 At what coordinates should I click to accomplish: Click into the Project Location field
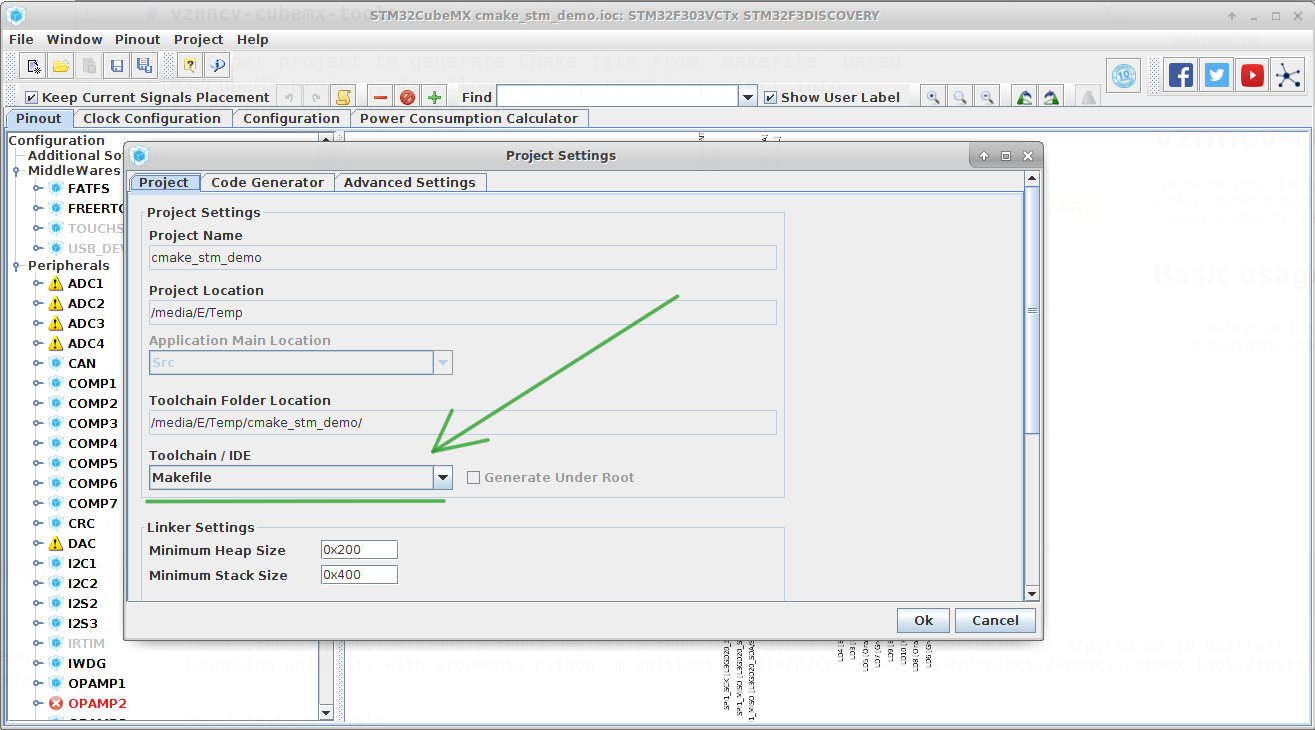point(463,312)
